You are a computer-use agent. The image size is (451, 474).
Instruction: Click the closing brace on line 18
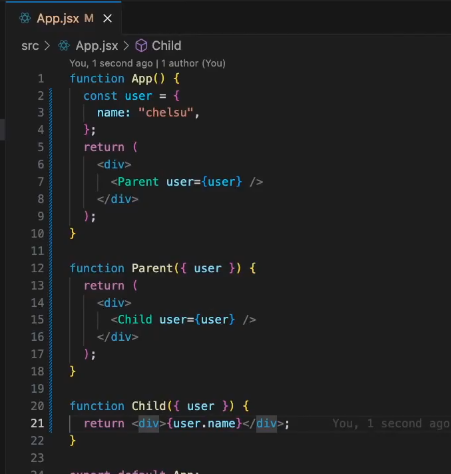pos(73,371)
